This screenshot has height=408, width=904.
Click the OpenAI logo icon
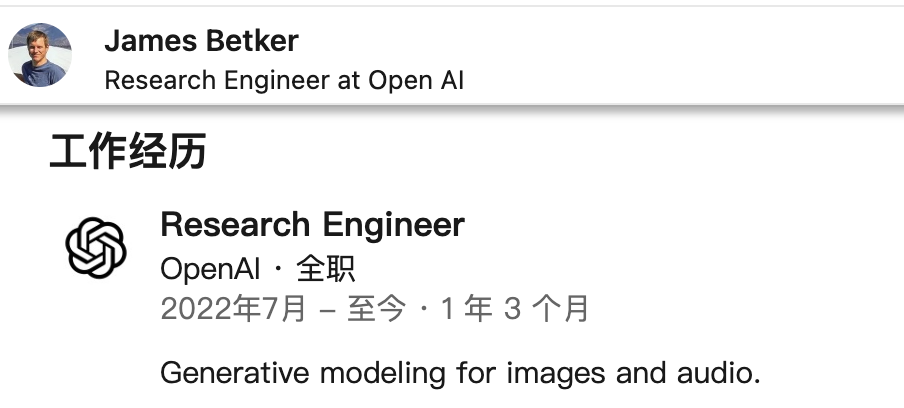pos(96,248)
